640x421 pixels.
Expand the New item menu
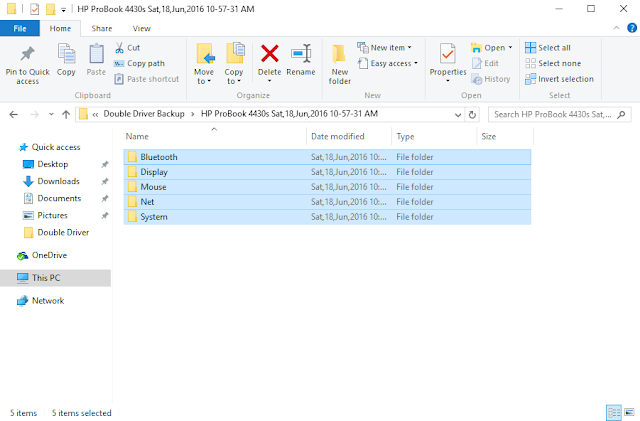[x=384, y=48]
